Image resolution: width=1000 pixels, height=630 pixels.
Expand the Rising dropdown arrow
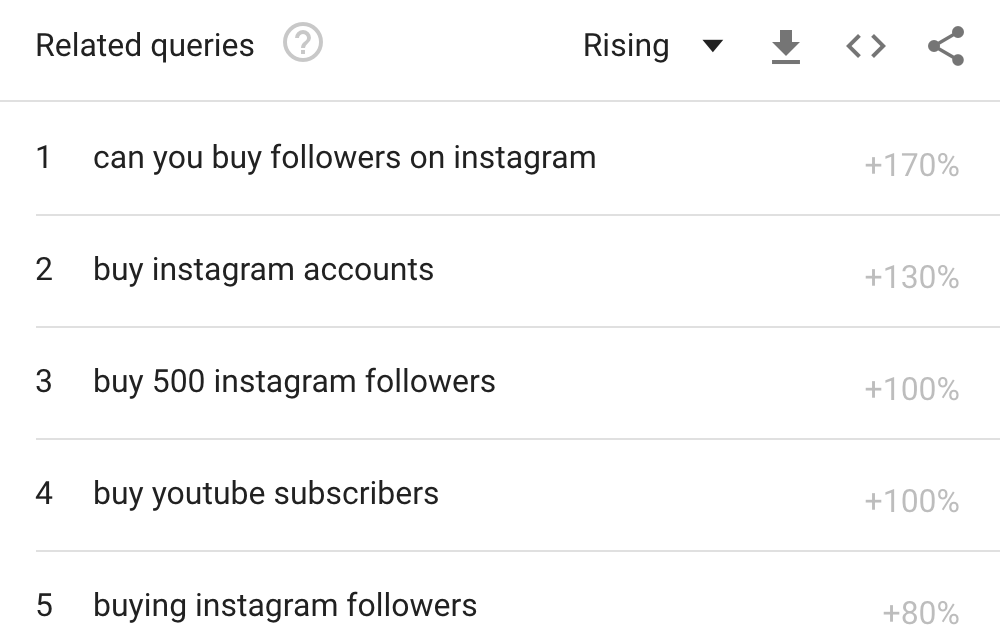712,46
